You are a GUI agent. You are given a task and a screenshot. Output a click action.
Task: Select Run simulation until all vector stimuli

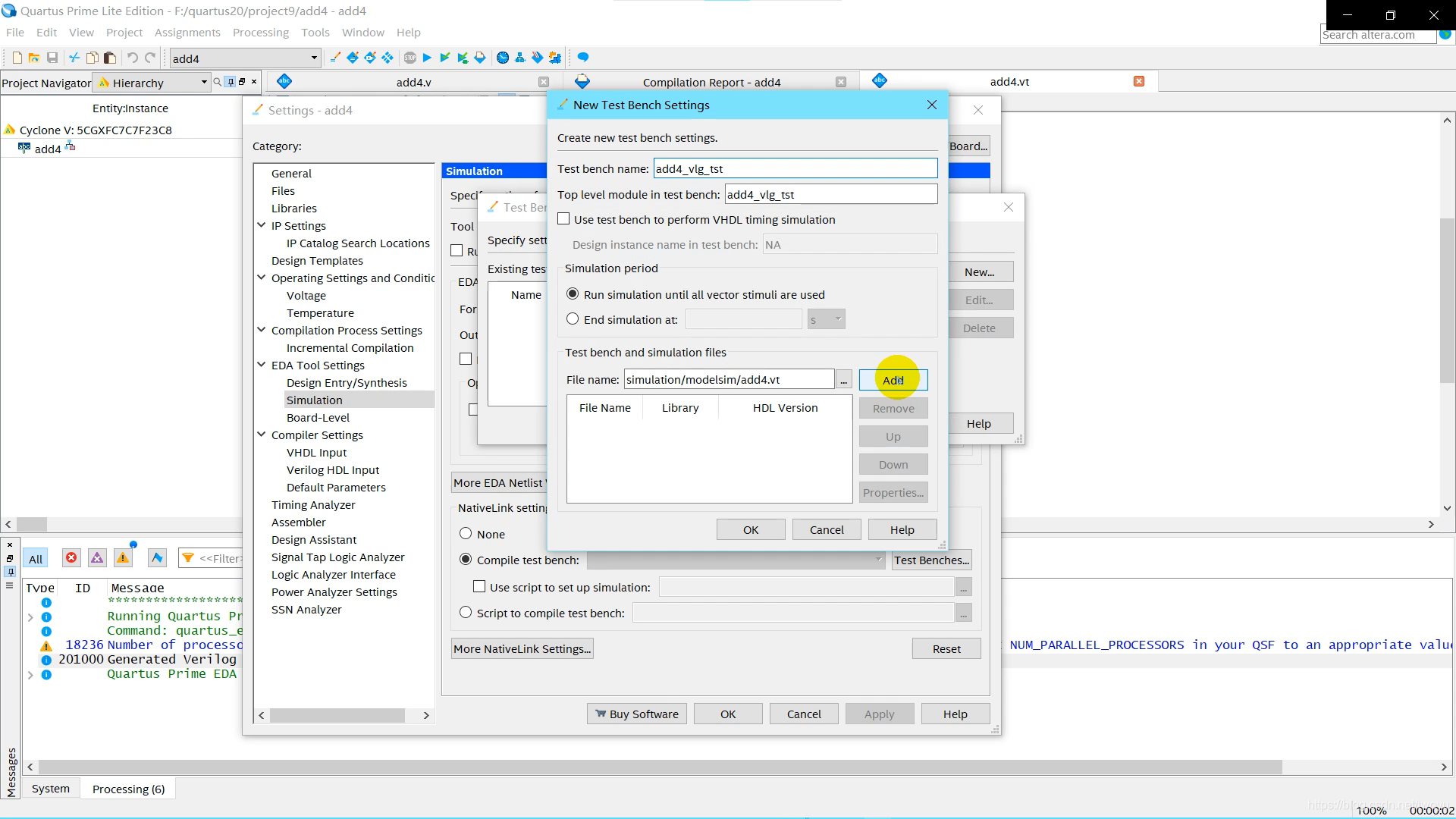click(x=572, y=293)
